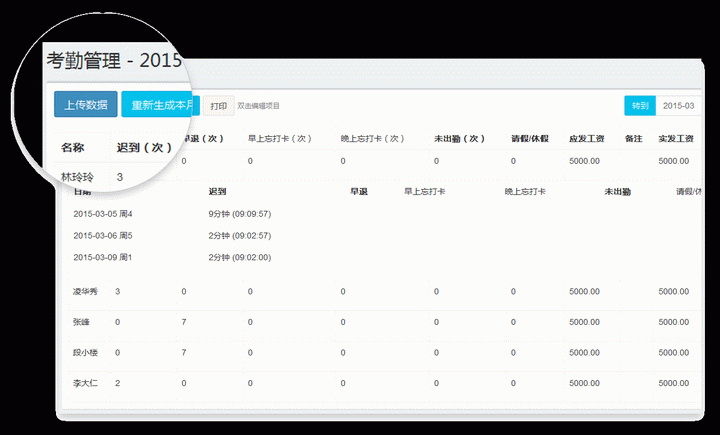Click 李大仁's late count 2

click(118, 383)
